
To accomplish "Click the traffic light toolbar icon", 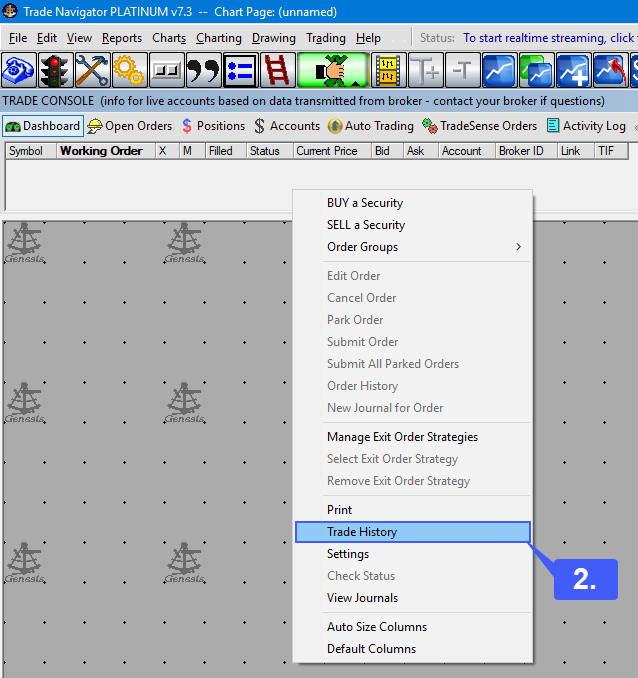I will pos(55,70).
